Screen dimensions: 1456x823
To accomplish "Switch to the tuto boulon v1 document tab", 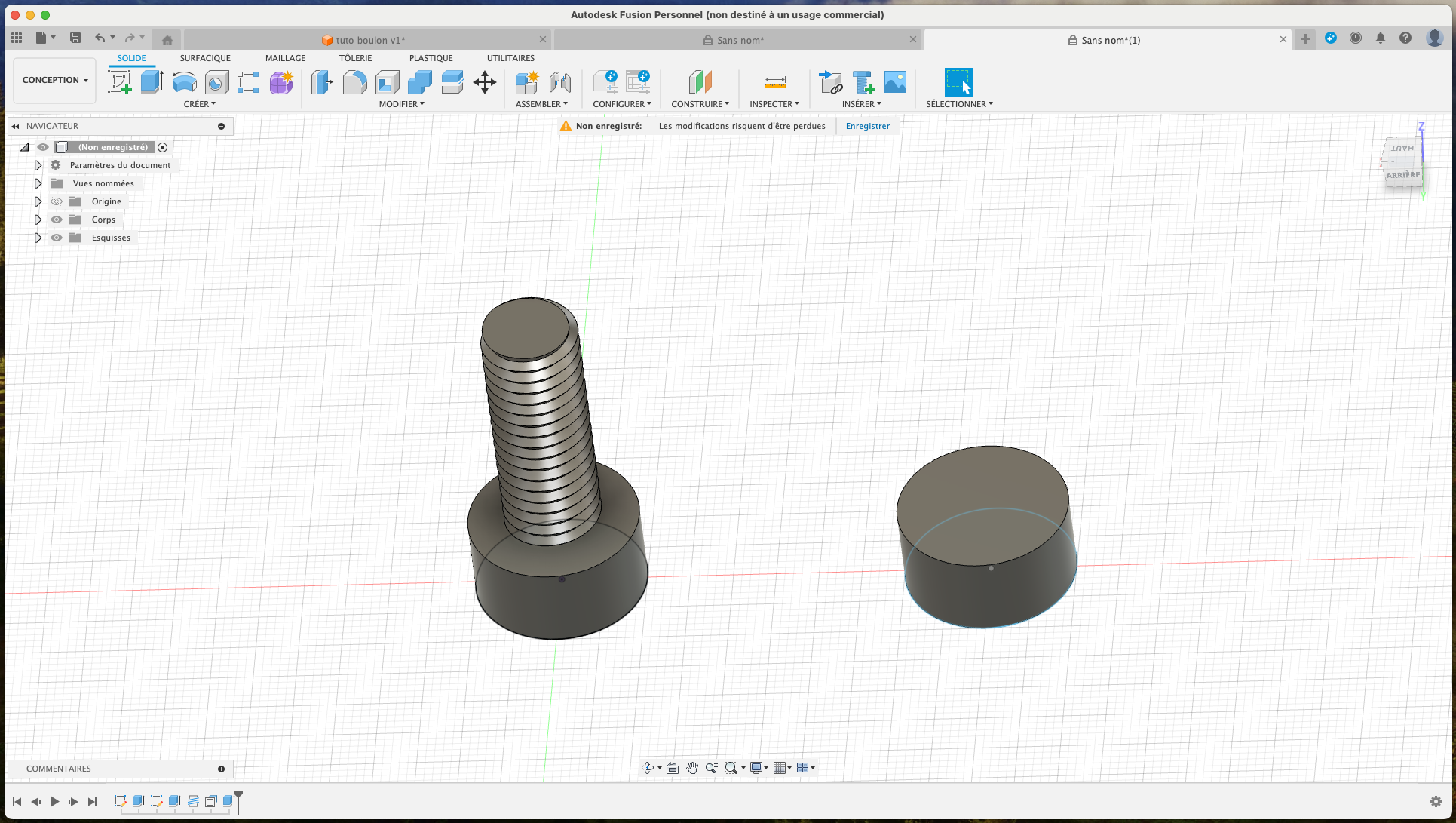I will coord(367,40).
